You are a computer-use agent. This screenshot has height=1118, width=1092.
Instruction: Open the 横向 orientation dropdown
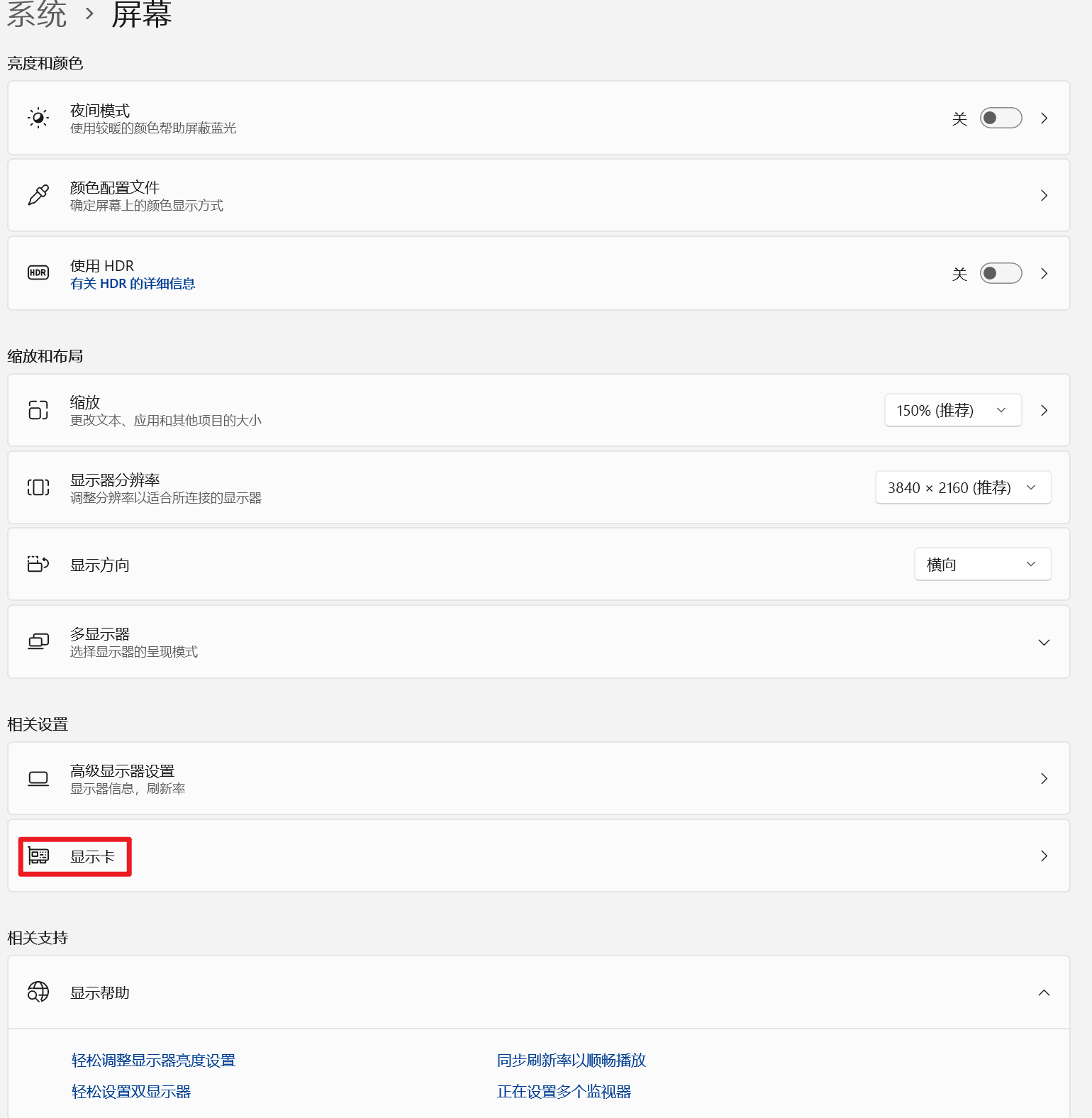pos(983,564)
